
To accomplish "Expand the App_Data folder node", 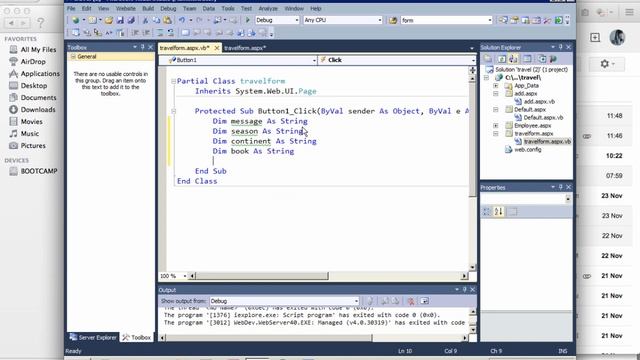I will [x=496, y=86].
